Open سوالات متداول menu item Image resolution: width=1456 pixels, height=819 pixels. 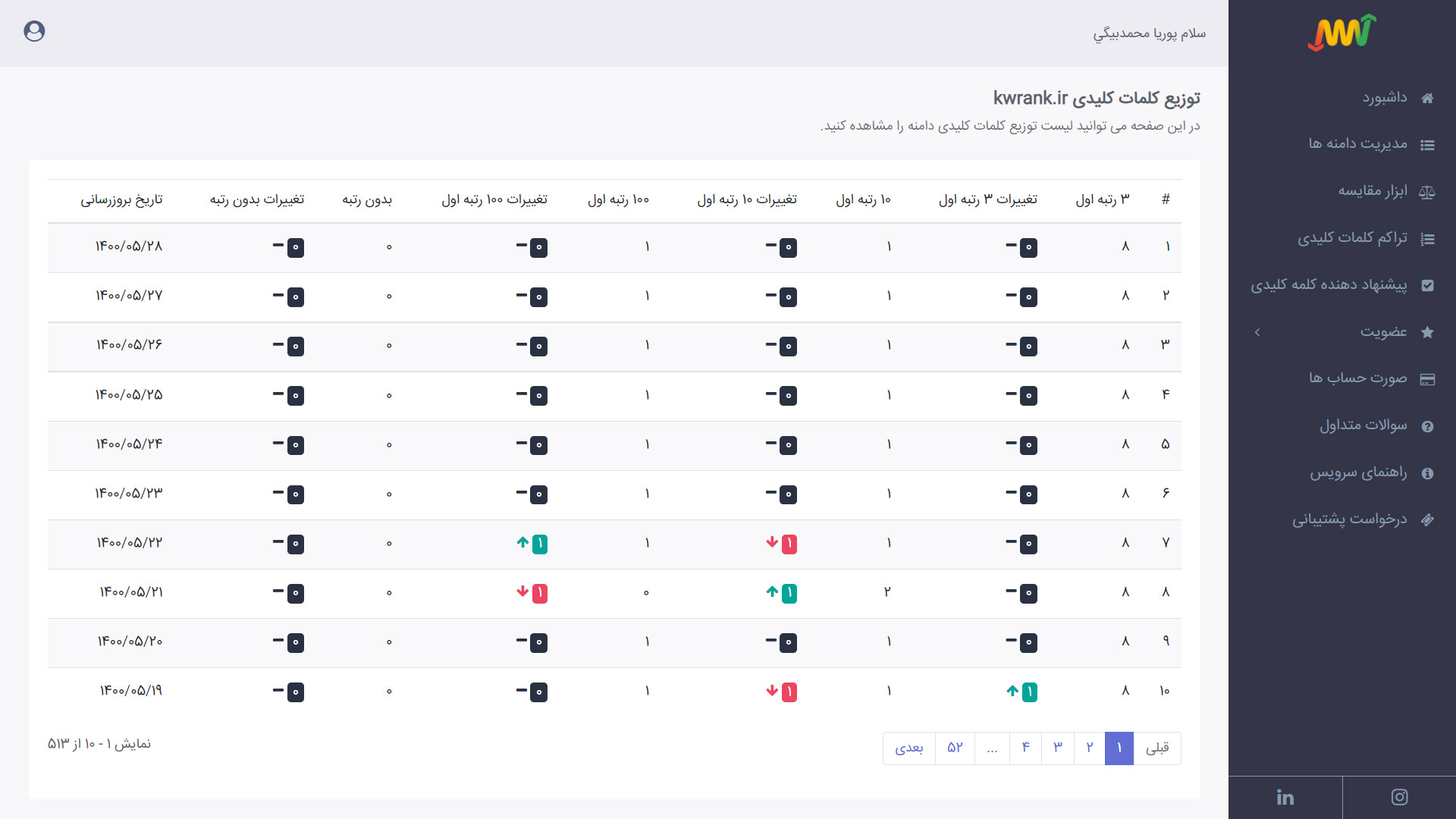pos(1342,425)
